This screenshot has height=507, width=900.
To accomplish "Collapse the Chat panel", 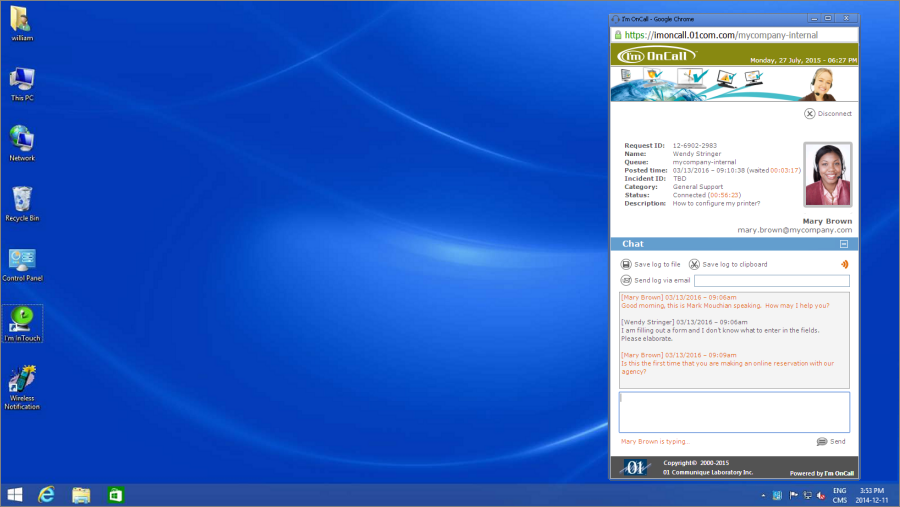I will (x=843, y=244).
